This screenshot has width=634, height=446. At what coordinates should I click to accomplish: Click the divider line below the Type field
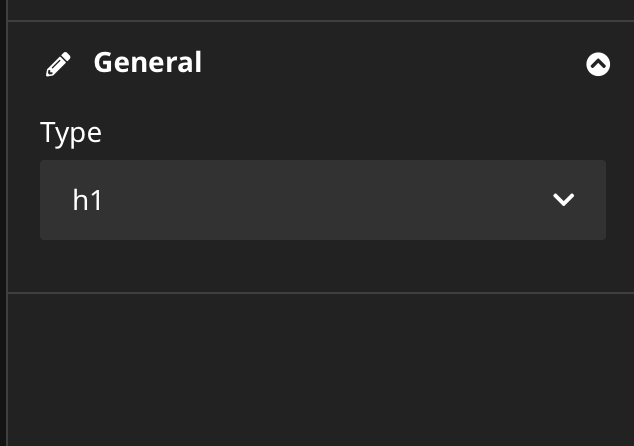(x=321, y=293)
